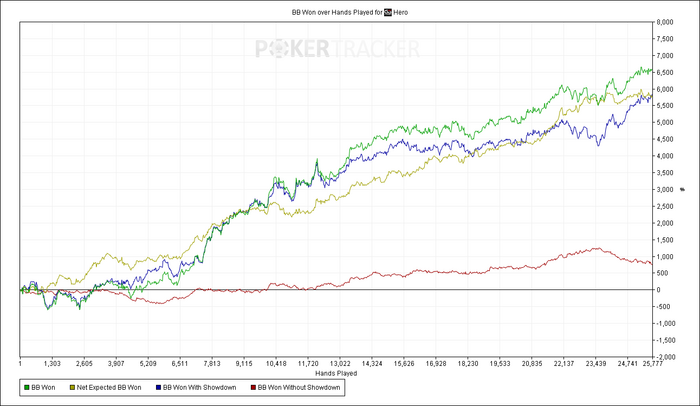700x406 pixels.
Task: Click x-axis tick label 5,209
Action: (x=148, y=364)
